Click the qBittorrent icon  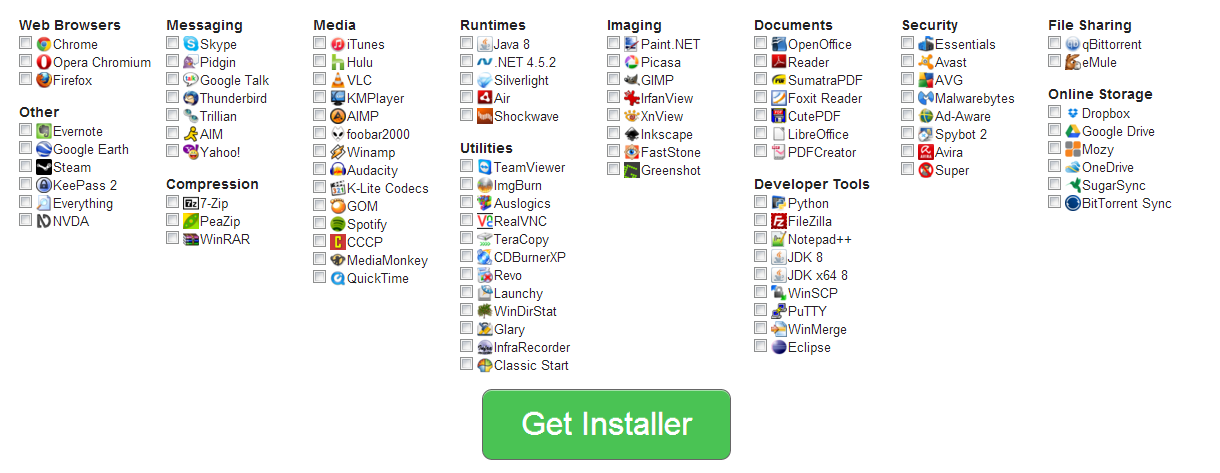pos(1073,44)
